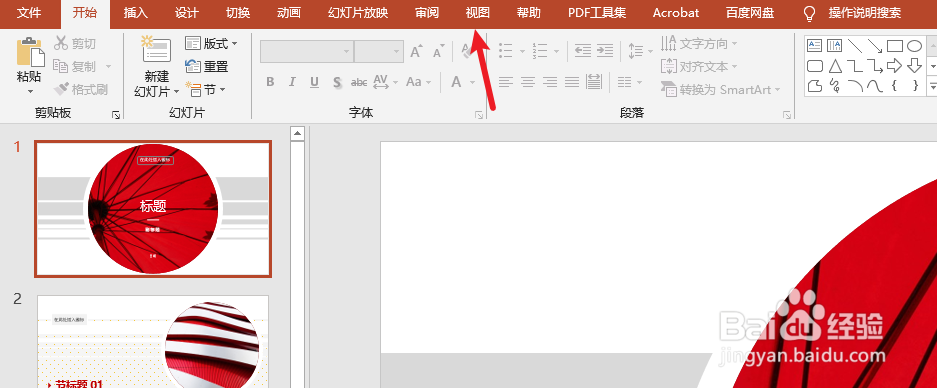937x388 pixels.
Task: Click the Bullets list icon
Action: 506,50
